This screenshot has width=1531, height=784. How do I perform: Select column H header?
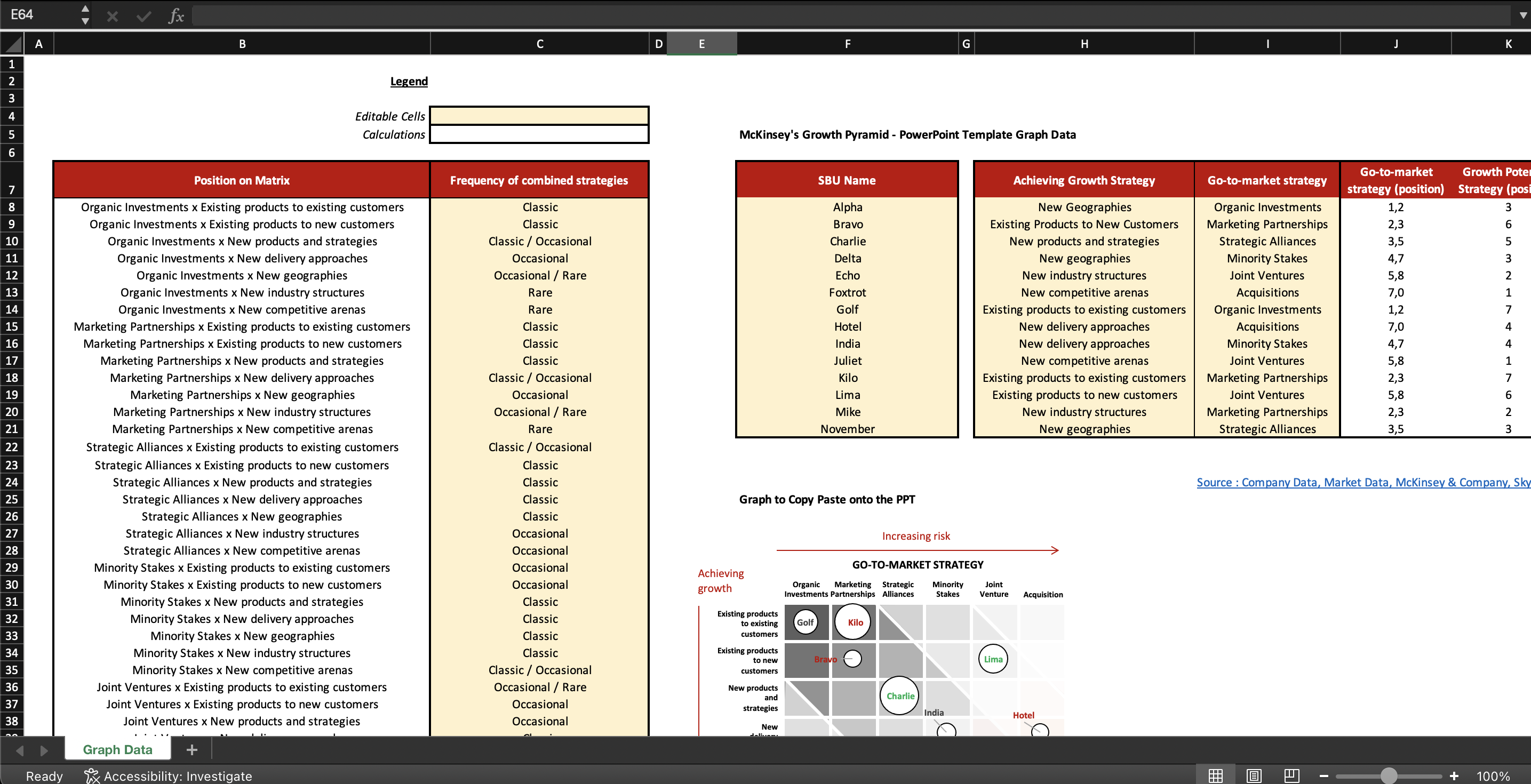coord(1084,43)
